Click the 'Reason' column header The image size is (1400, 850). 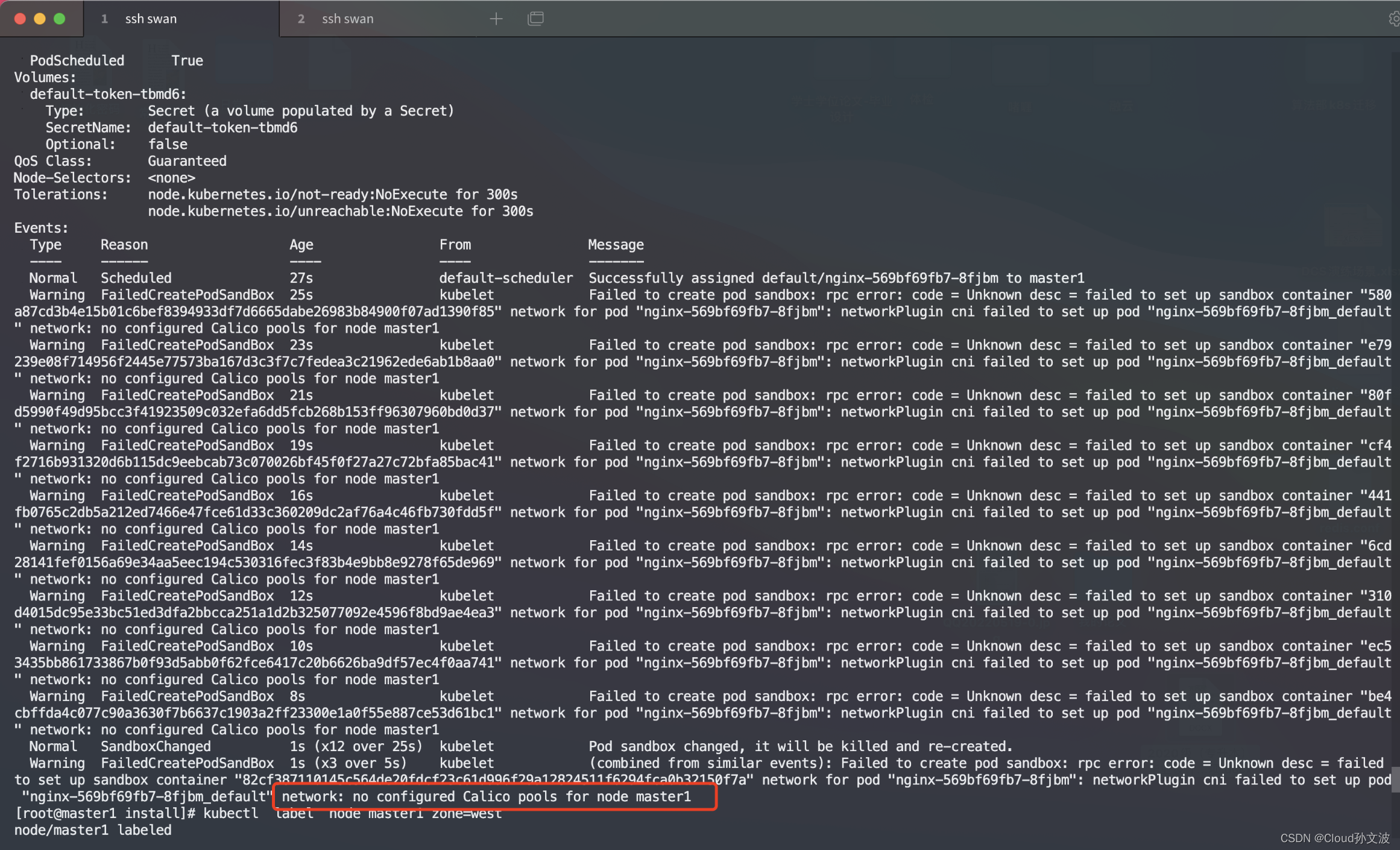coord(124,245)
